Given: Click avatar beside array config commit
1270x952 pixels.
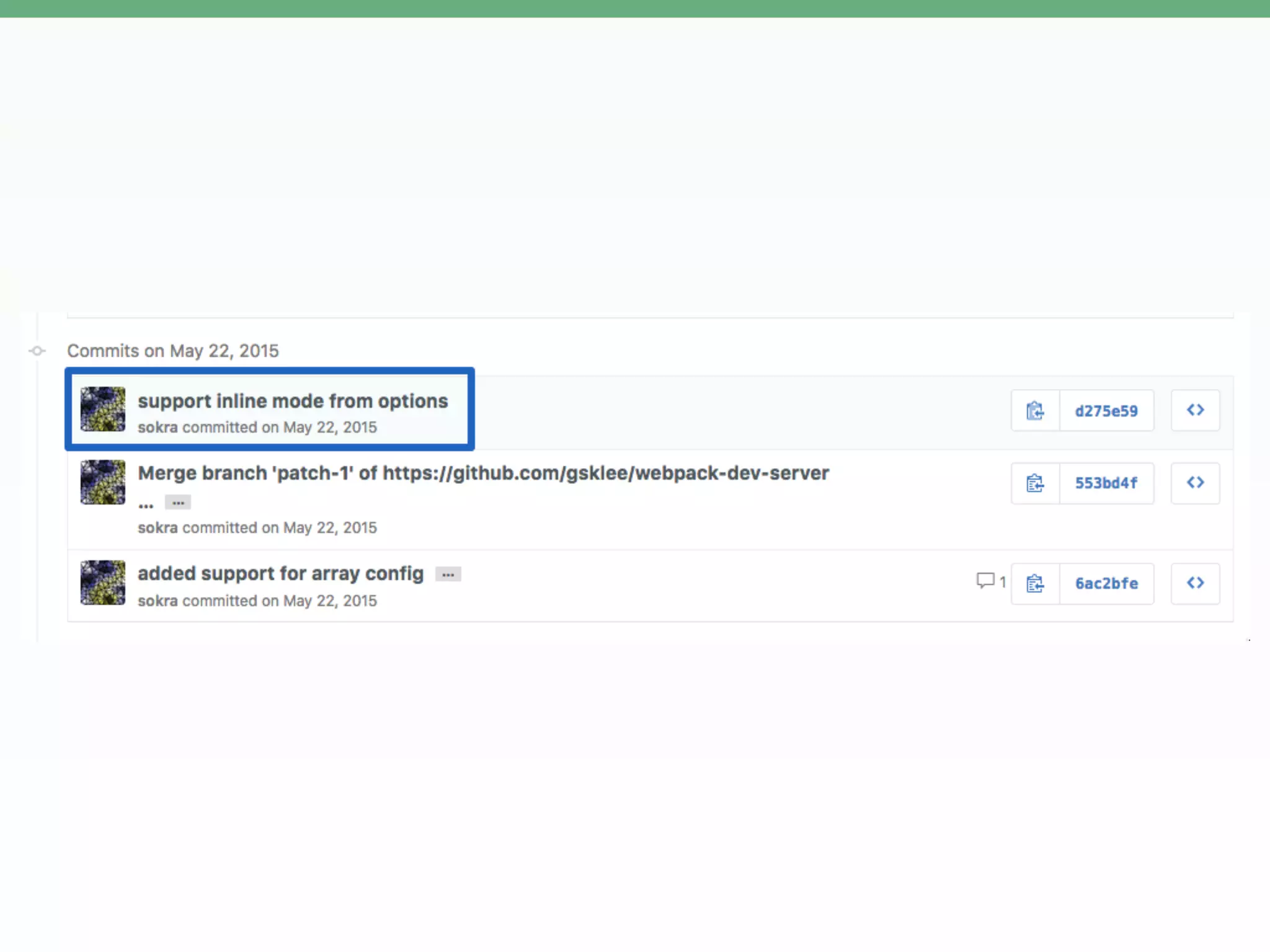Looking at the screenshot, I should click(x=103, y=583).
